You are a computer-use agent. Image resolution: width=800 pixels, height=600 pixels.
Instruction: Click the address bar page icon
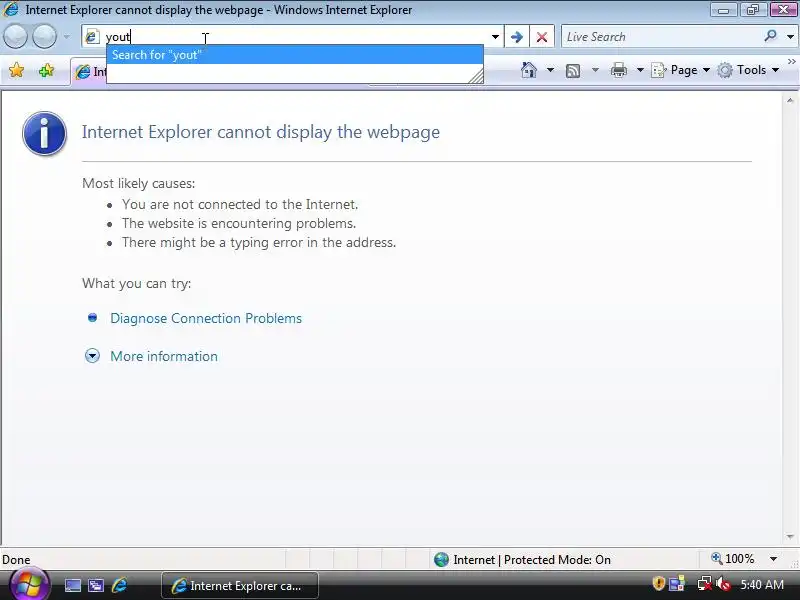92,37
